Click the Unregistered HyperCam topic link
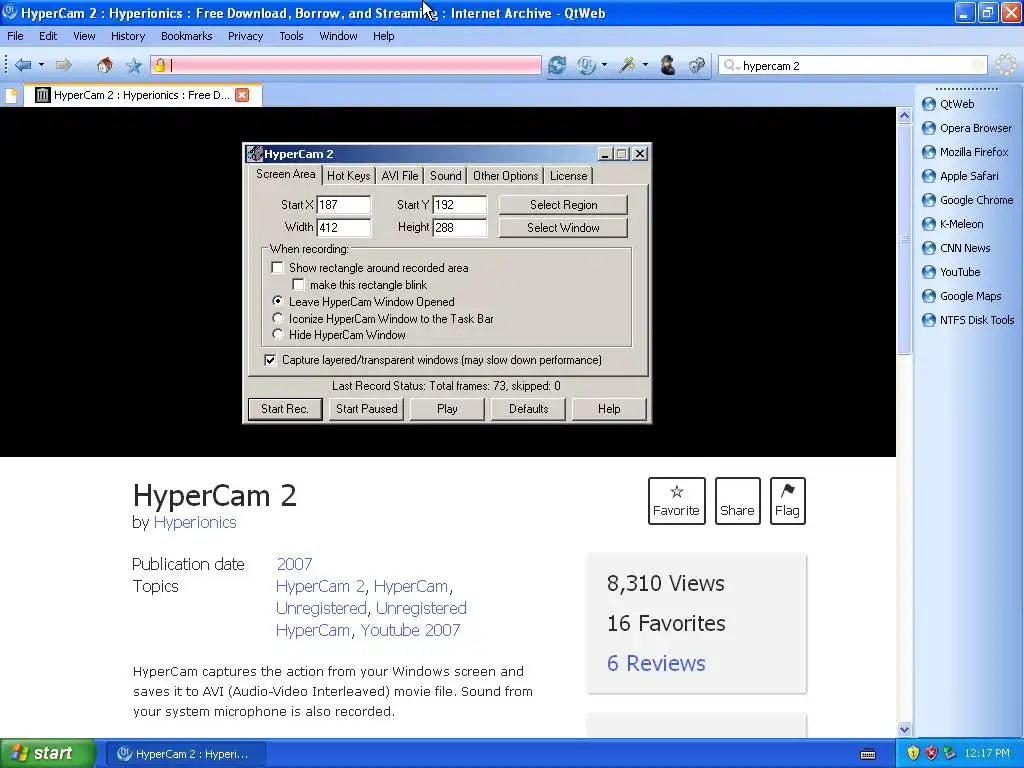 tap(371, 619)
